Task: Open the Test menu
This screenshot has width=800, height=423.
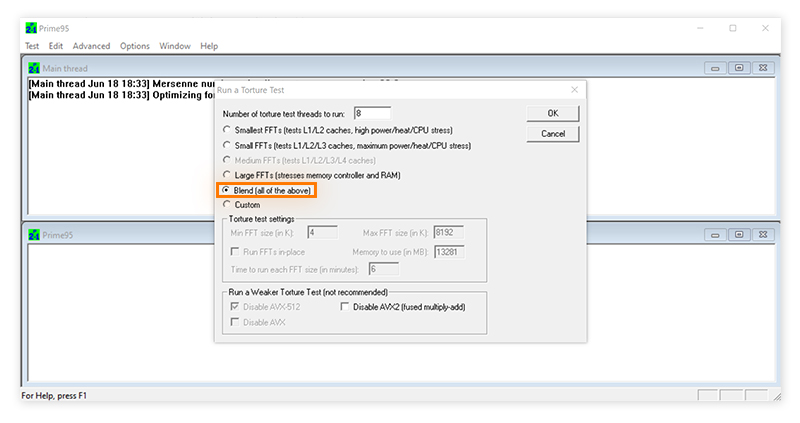Action: [x=32, y=46]
